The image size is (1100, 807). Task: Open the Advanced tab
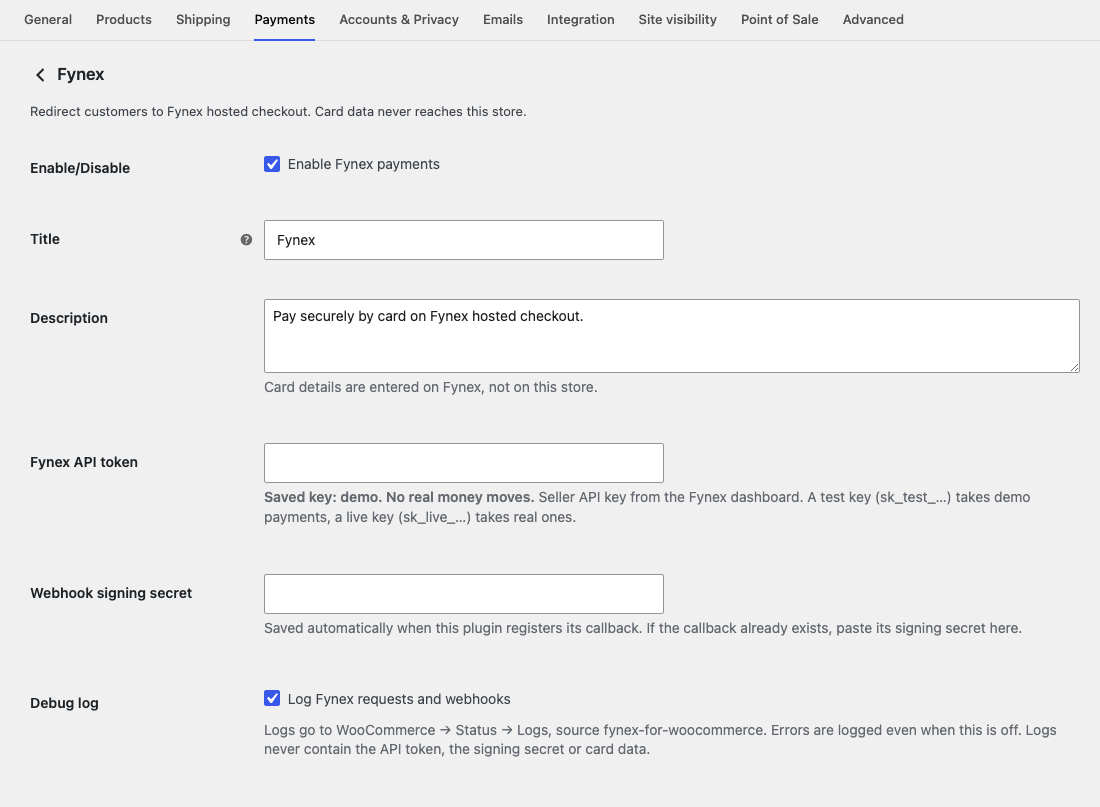873,20
